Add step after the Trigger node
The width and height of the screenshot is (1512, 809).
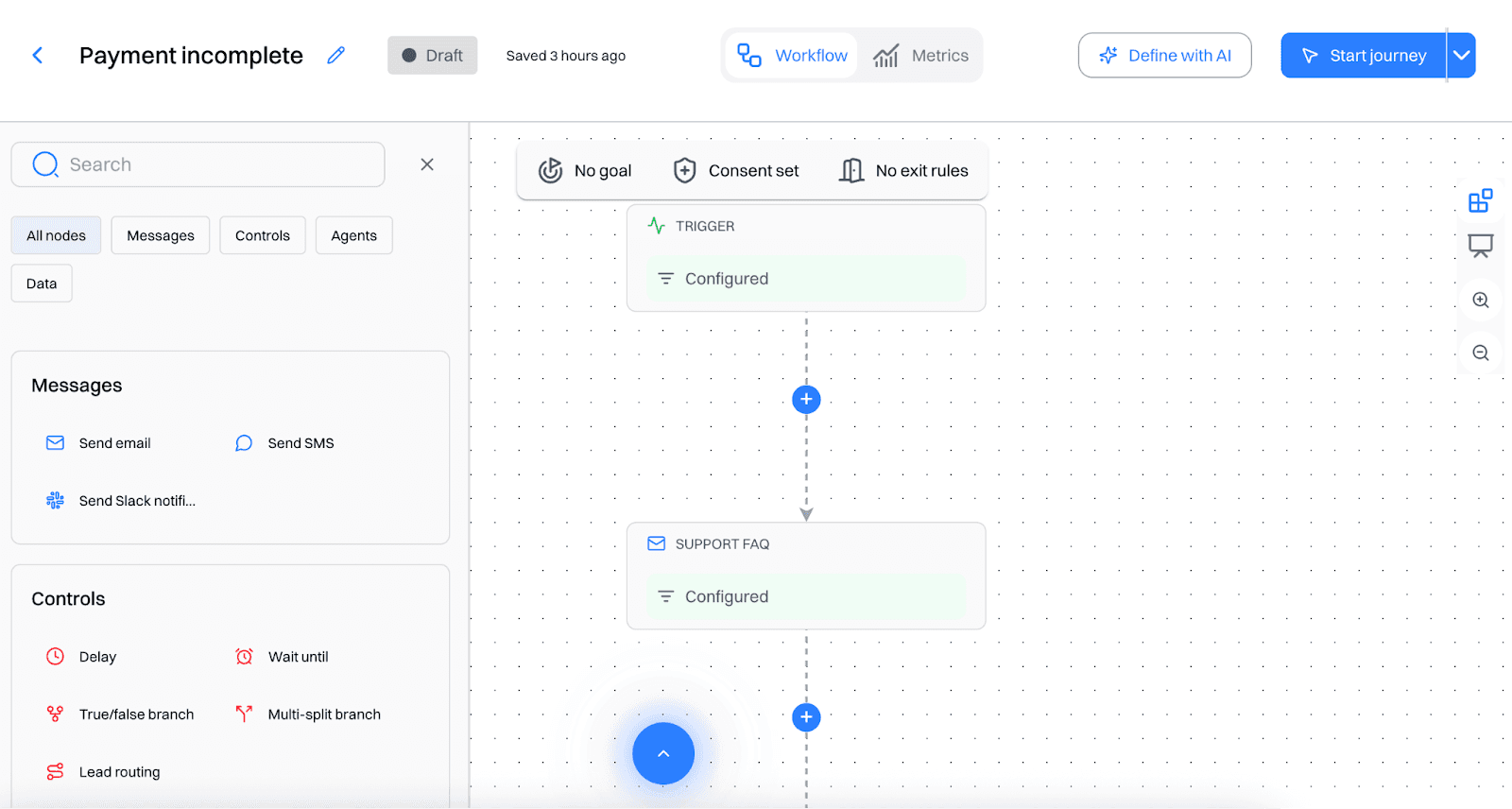click(806, 400)
